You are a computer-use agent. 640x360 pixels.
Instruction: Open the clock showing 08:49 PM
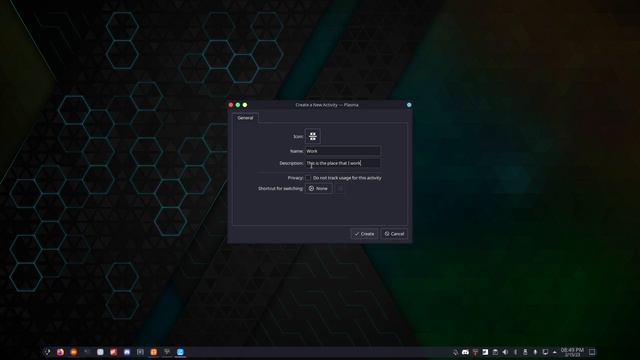(572, 352)
